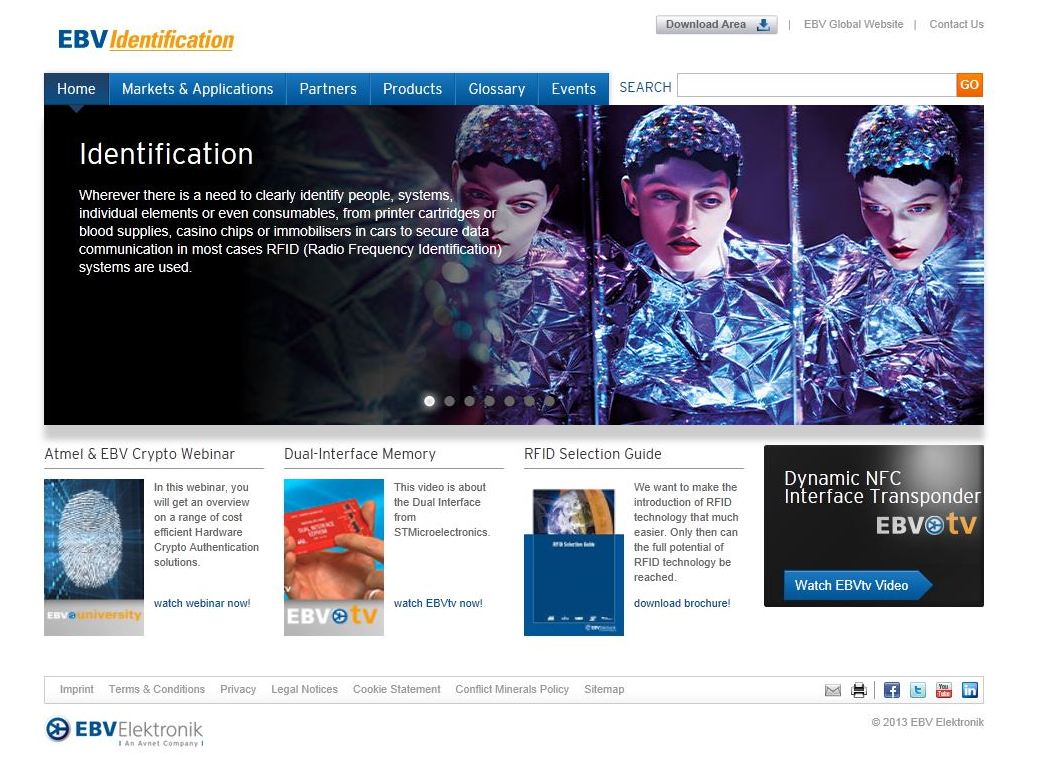1048x772 pixels.
Task: Open the Imprint footer link
Action: pos(76,689)
